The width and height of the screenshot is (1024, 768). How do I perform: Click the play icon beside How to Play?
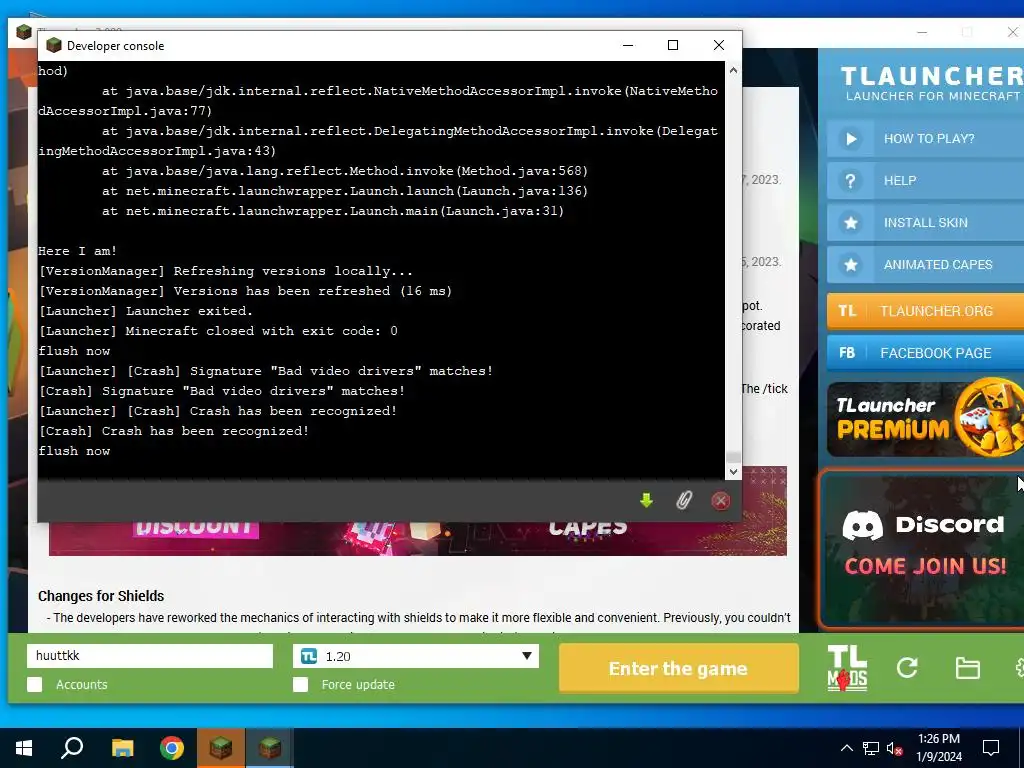pos(850,138)
